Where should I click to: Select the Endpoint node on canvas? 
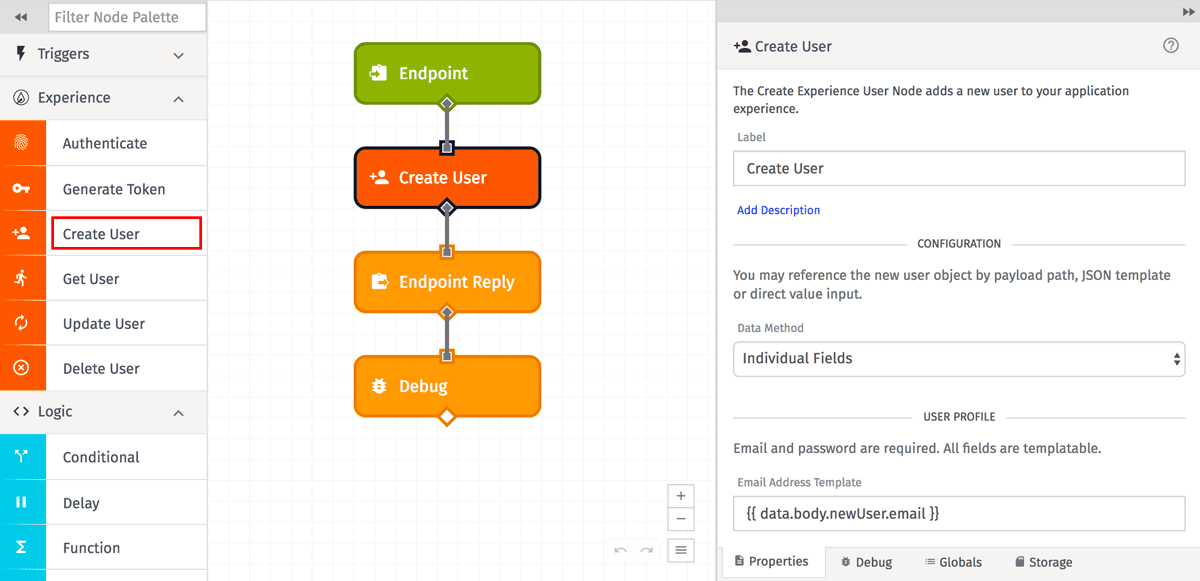(447, 73)
